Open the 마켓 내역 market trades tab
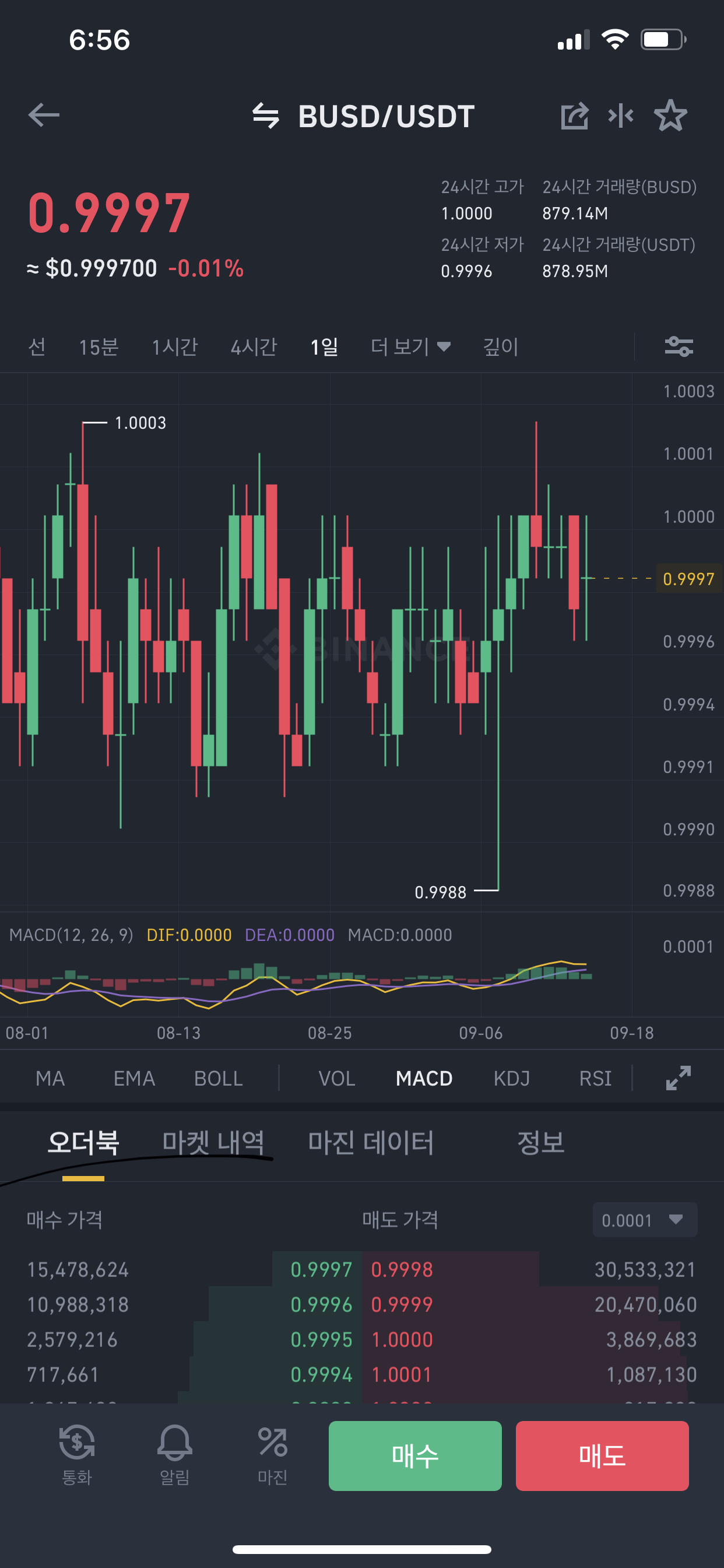The image size is (724, 1568). click(x=213, y=1143)
